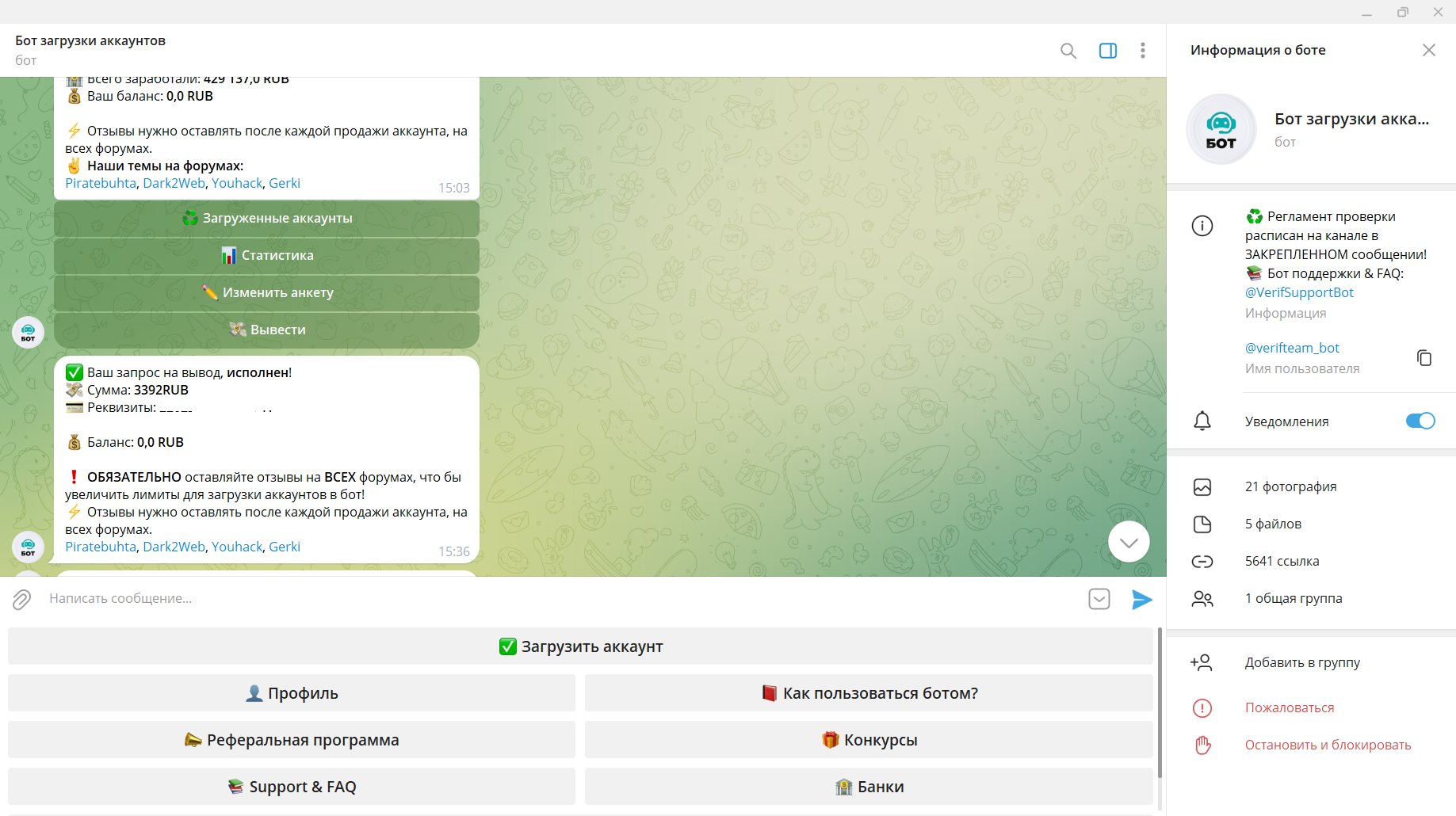Choose Остановить и блокировать option

click(1327, 745)
